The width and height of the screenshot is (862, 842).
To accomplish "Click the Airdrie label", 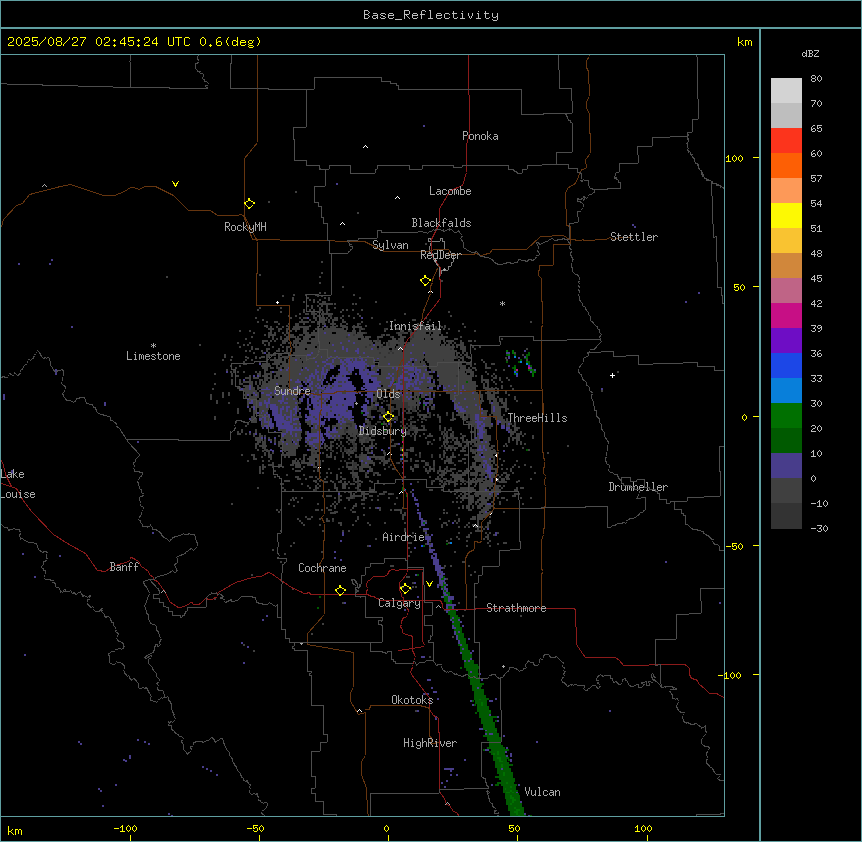I will pyautogui.click(x=403, y=537).
